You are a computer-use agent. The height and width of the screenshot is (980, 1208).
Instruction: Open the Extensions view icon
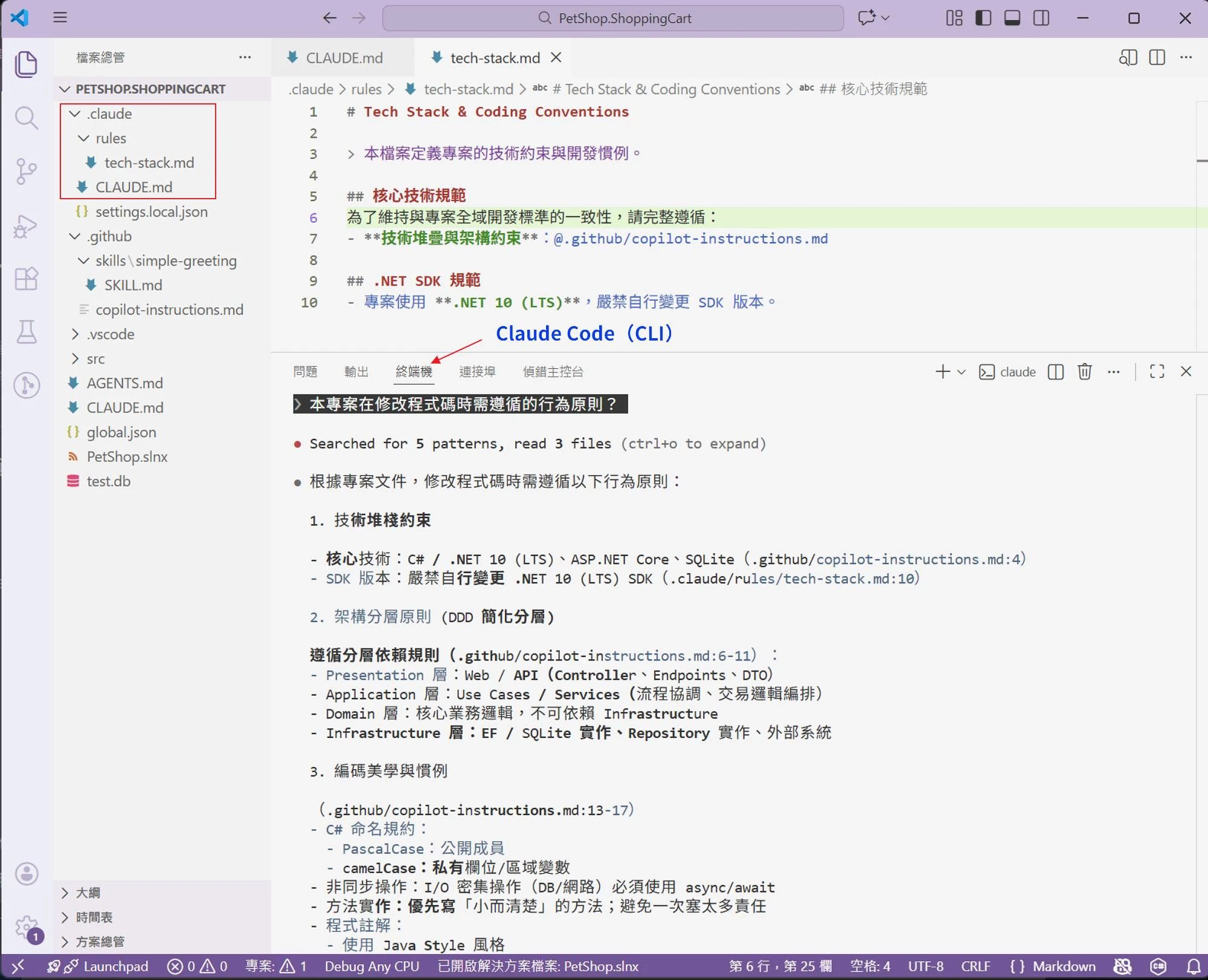[26, 278]
